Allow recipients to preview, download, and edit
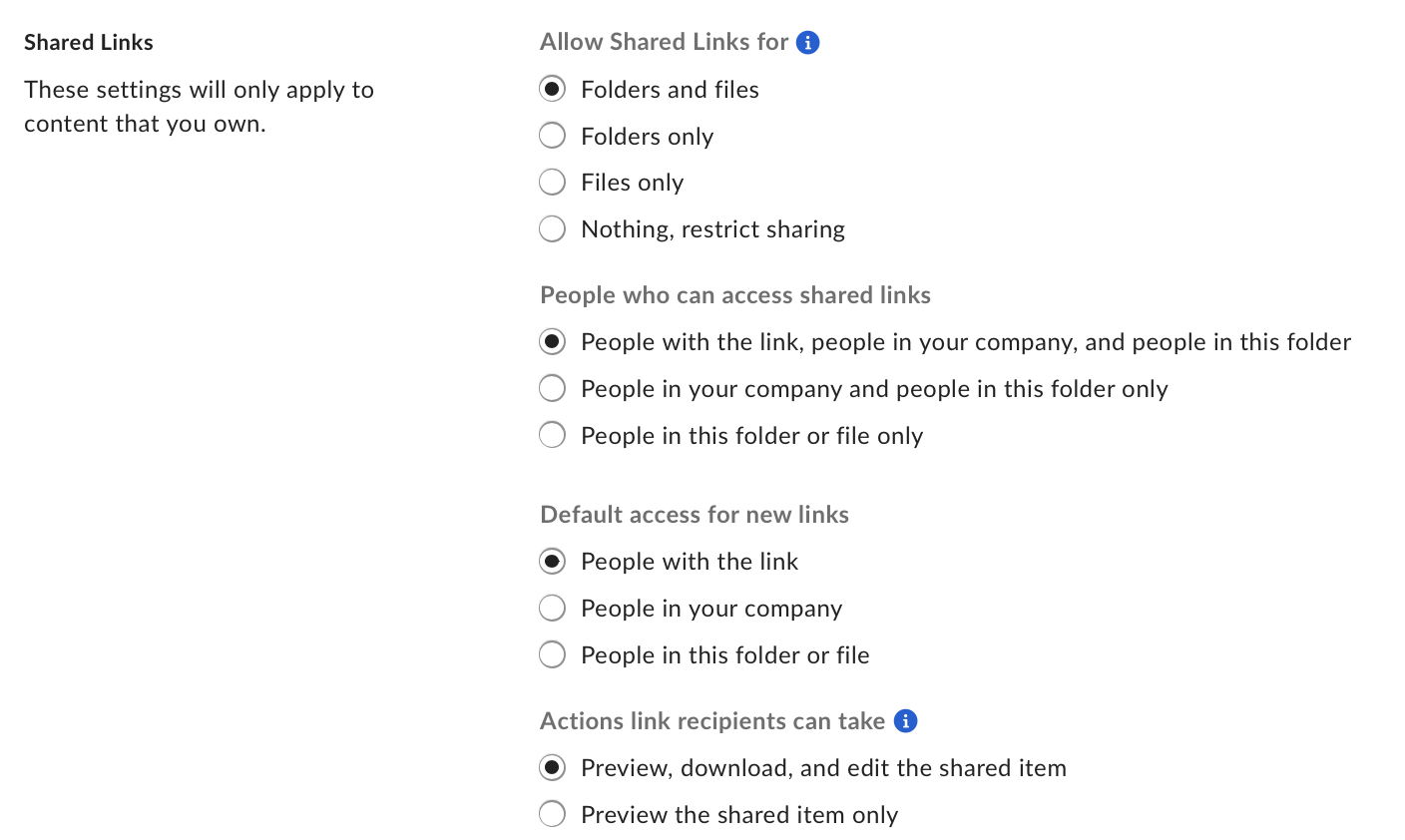The image size is (1405, 840). 552,767
